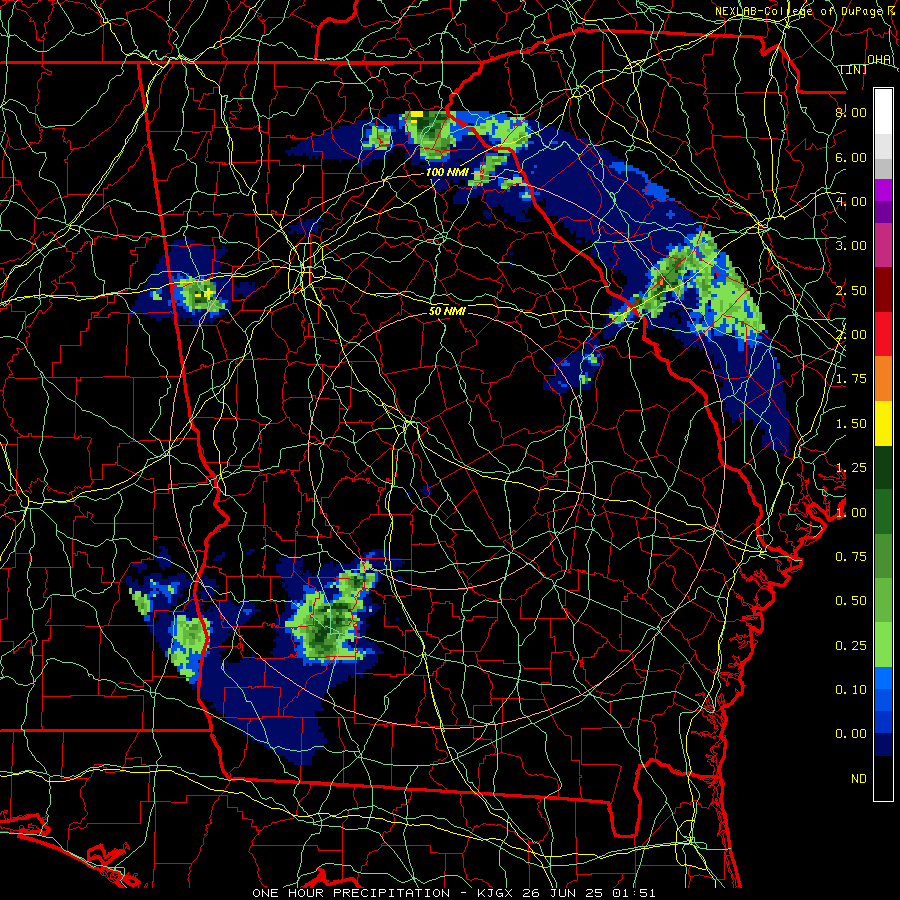
Task: Click the pink 3.00 legend swatch
Action: [883, 246]
